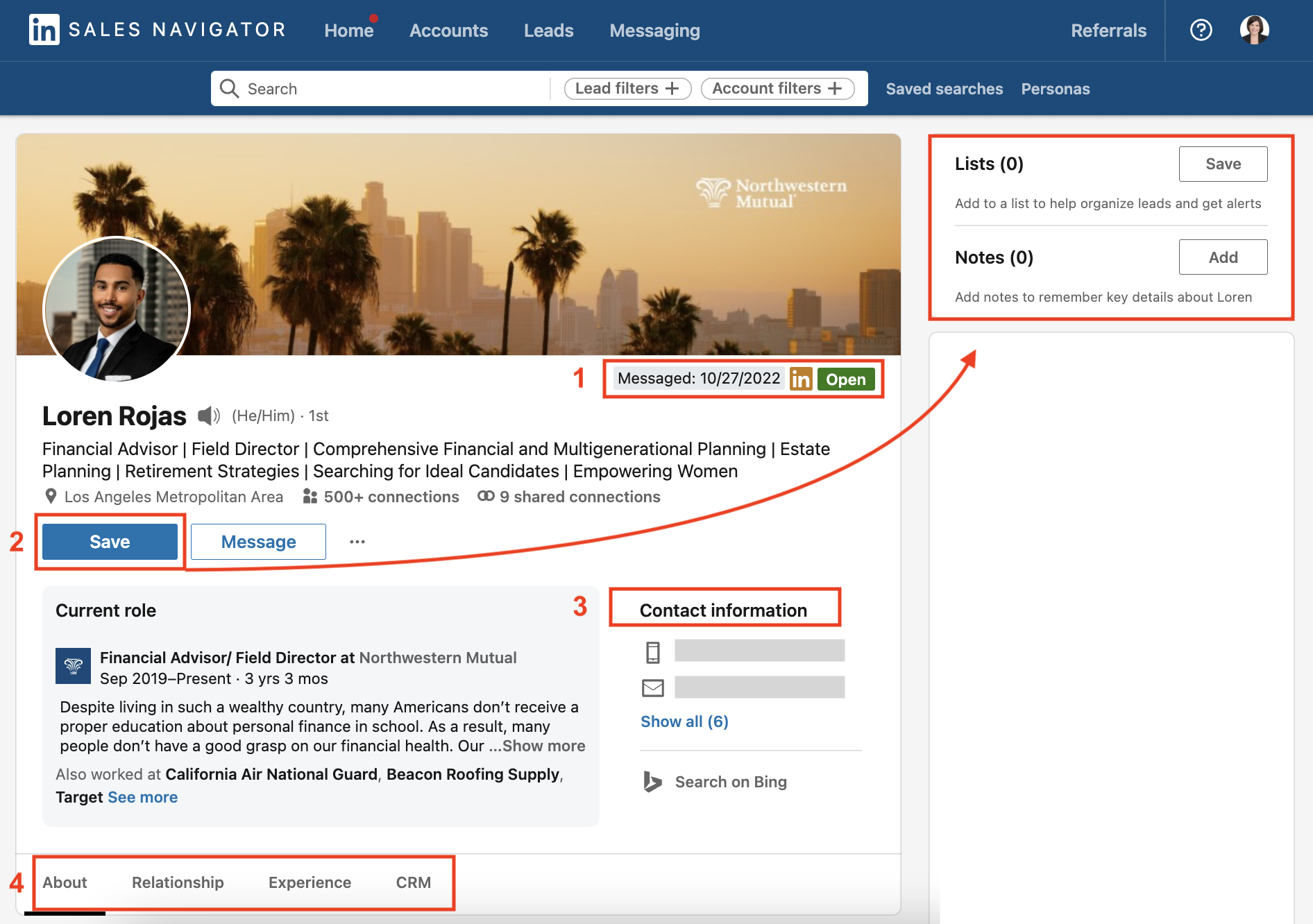Viewport: 1313px width, 924px height.
Task: Click See more past employers
Action: 143,797
